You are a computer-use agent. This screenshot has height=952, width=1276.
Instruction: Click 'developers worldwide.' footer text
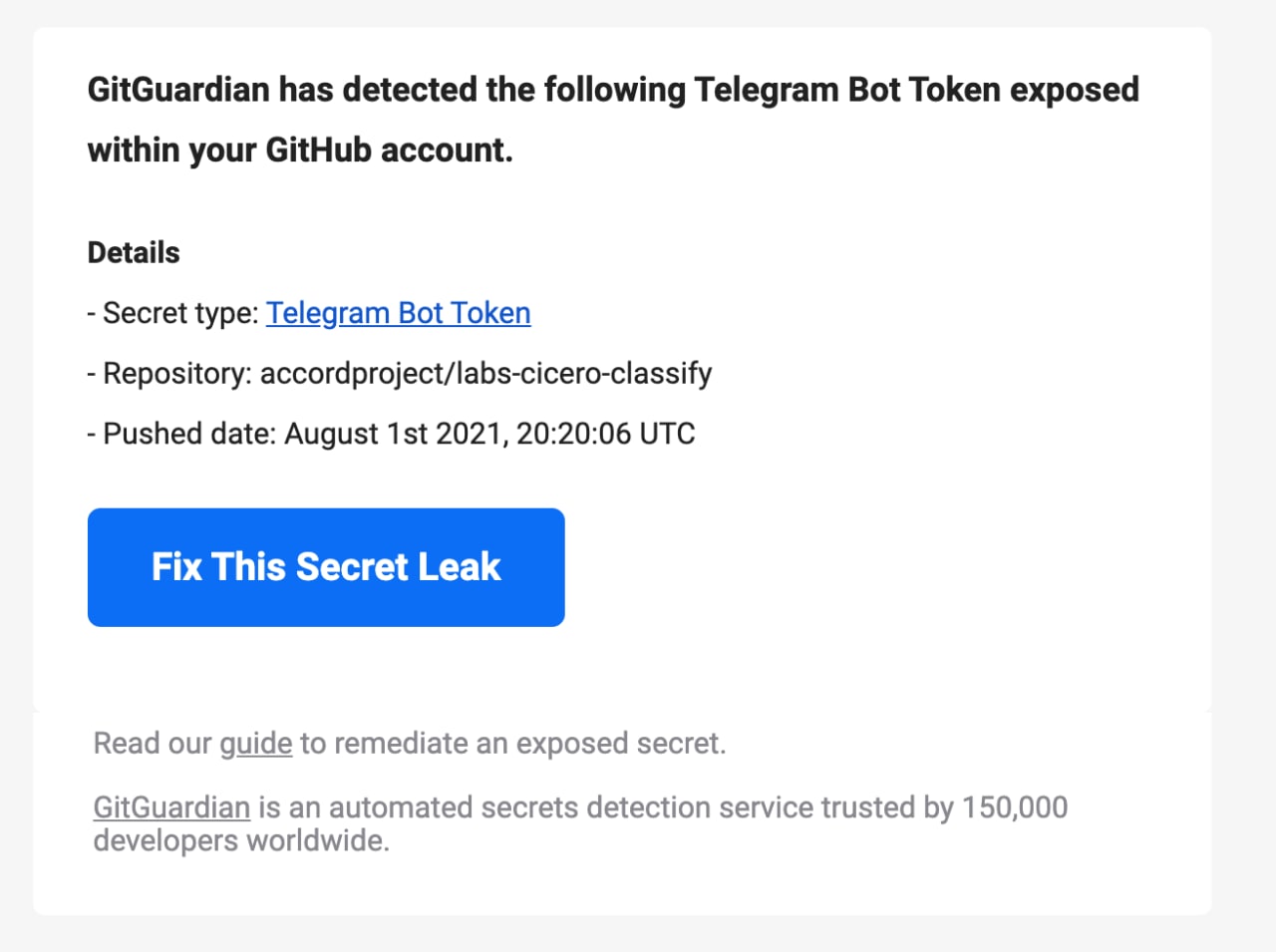point(241,840)
